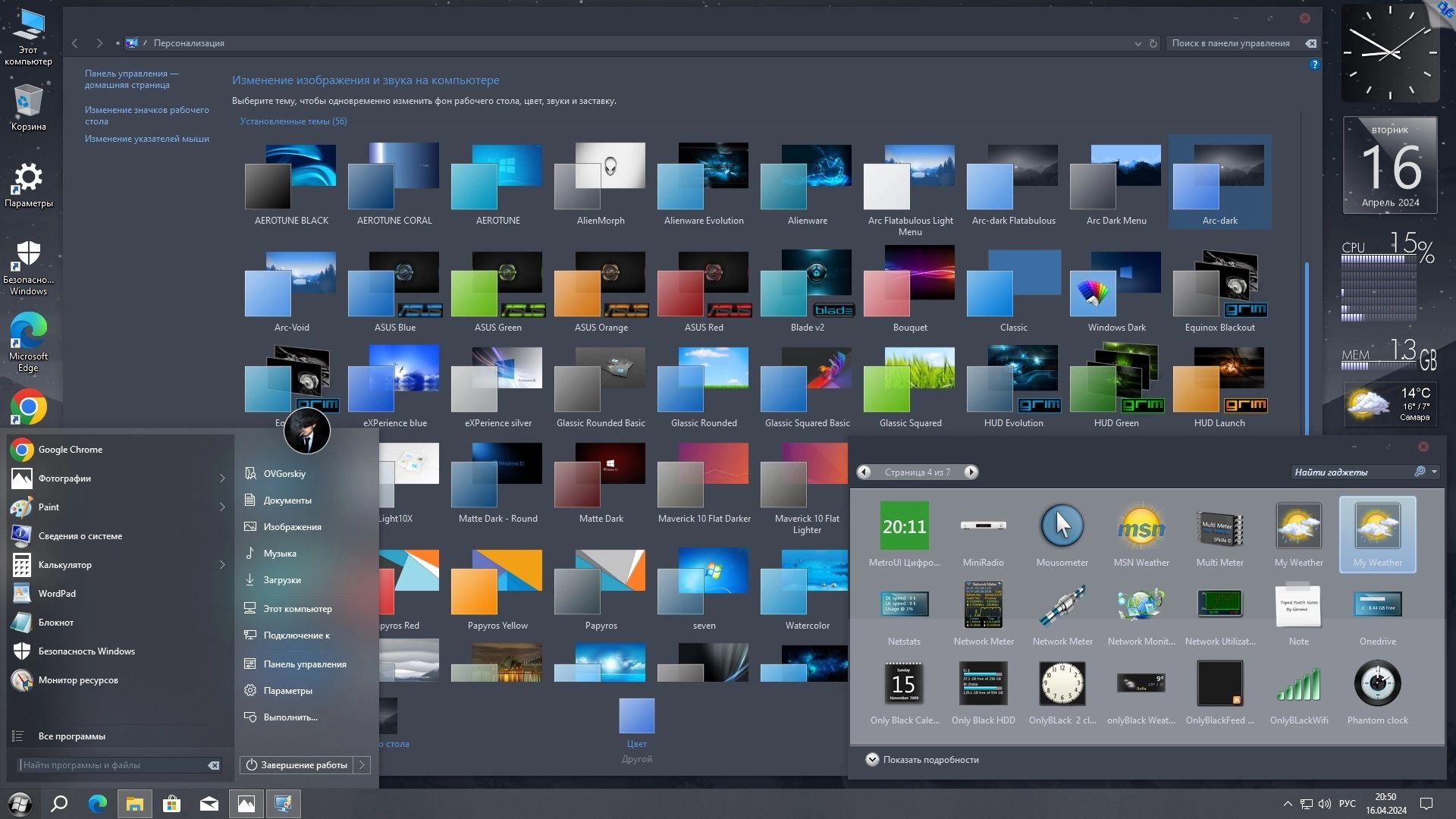Viewport: 1456px width, 819px height.
Task: Click the taskbar search magnifier
Action: click(59, 804)
